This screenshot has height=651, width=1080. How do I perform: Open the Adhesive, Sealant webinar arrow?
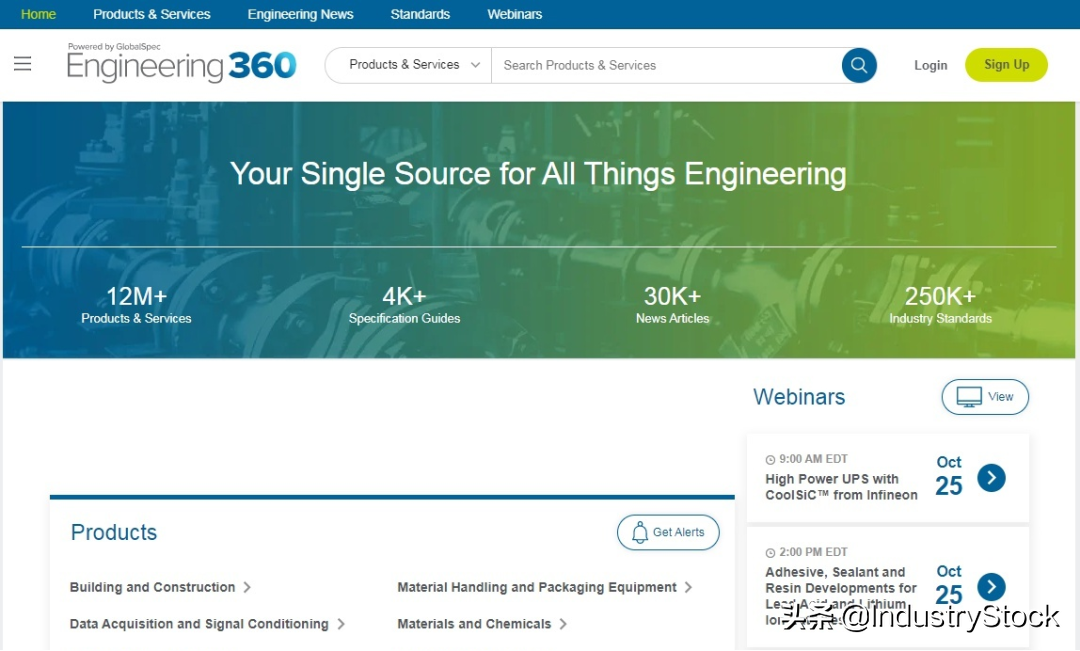click(991, 587)
